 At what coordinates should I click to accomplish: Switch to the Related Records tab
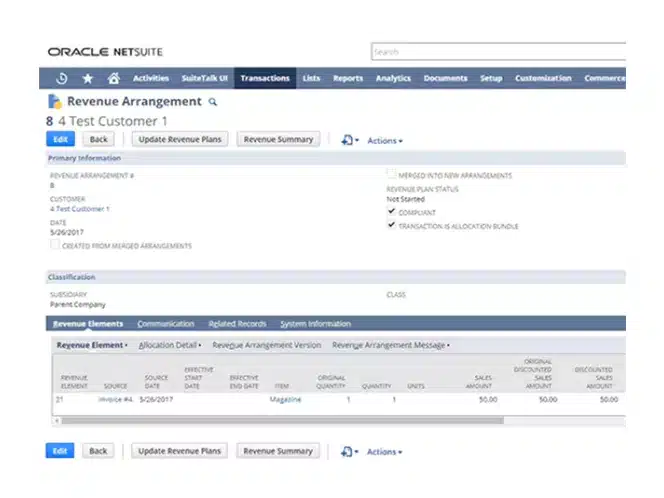(x=237, y=324)
